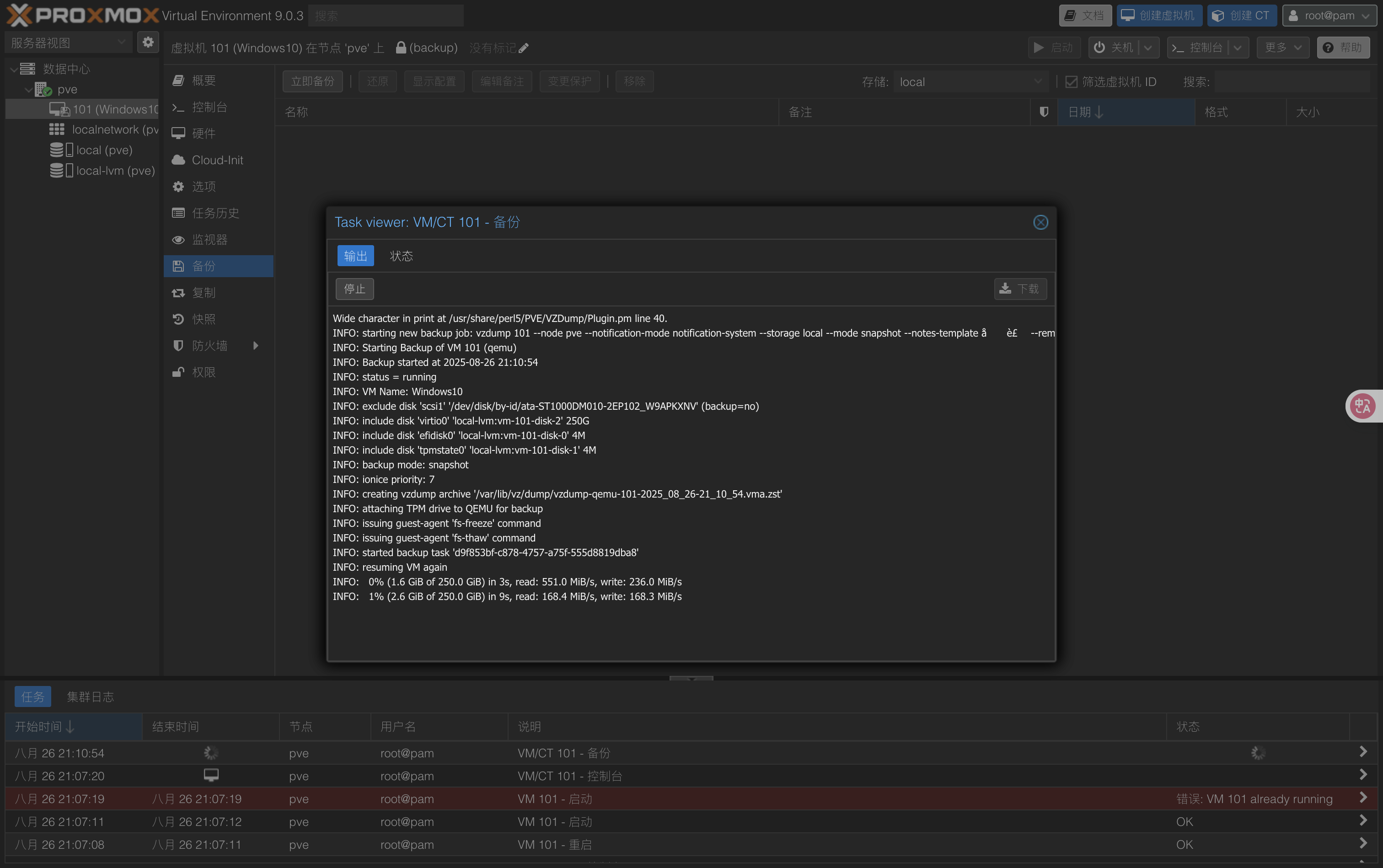This screenshot has width=1383, height=868.
Task: Open 控制台 in the VM side menu
Action: pyautogui.click(x=218, y=107)
